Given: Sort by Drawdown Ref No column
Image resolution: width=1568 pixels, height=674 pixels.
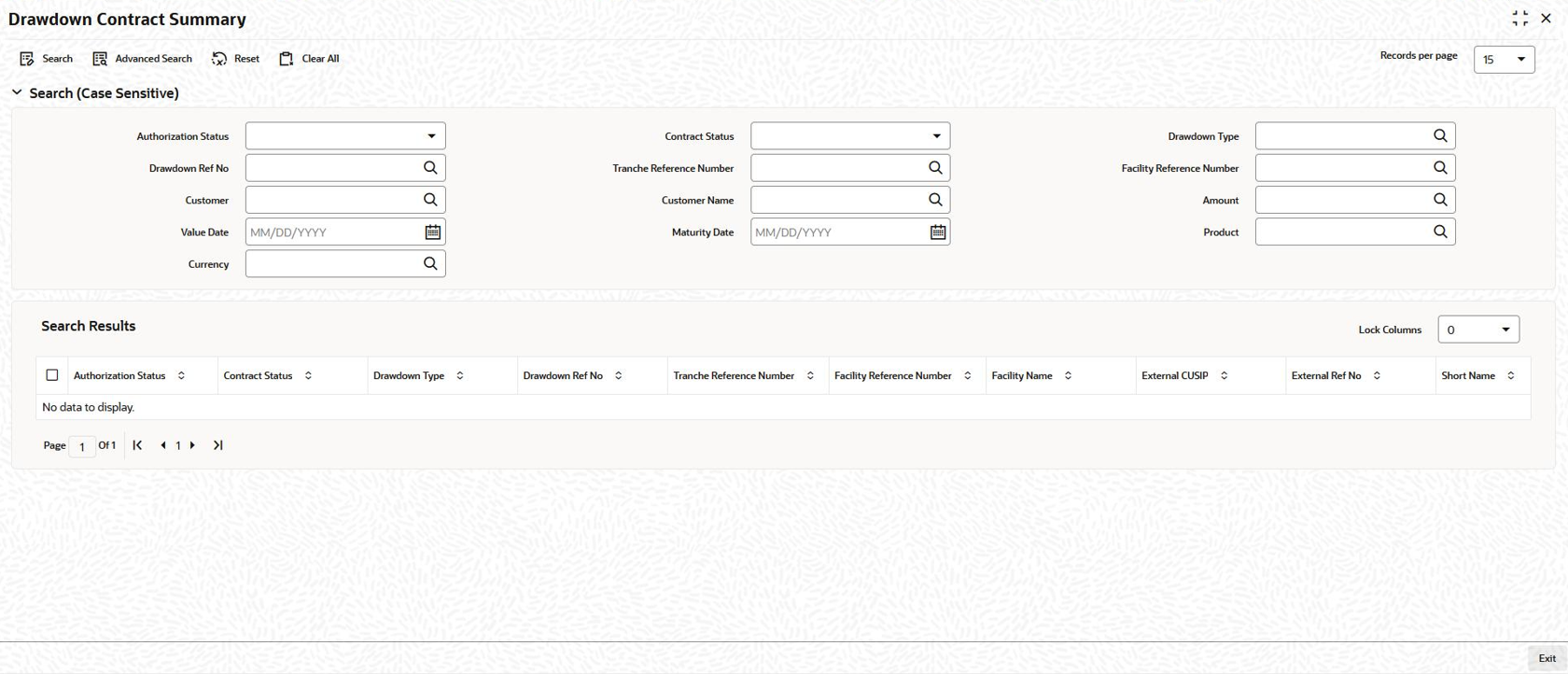Looking at the screenshot, I should click(618, 375).
